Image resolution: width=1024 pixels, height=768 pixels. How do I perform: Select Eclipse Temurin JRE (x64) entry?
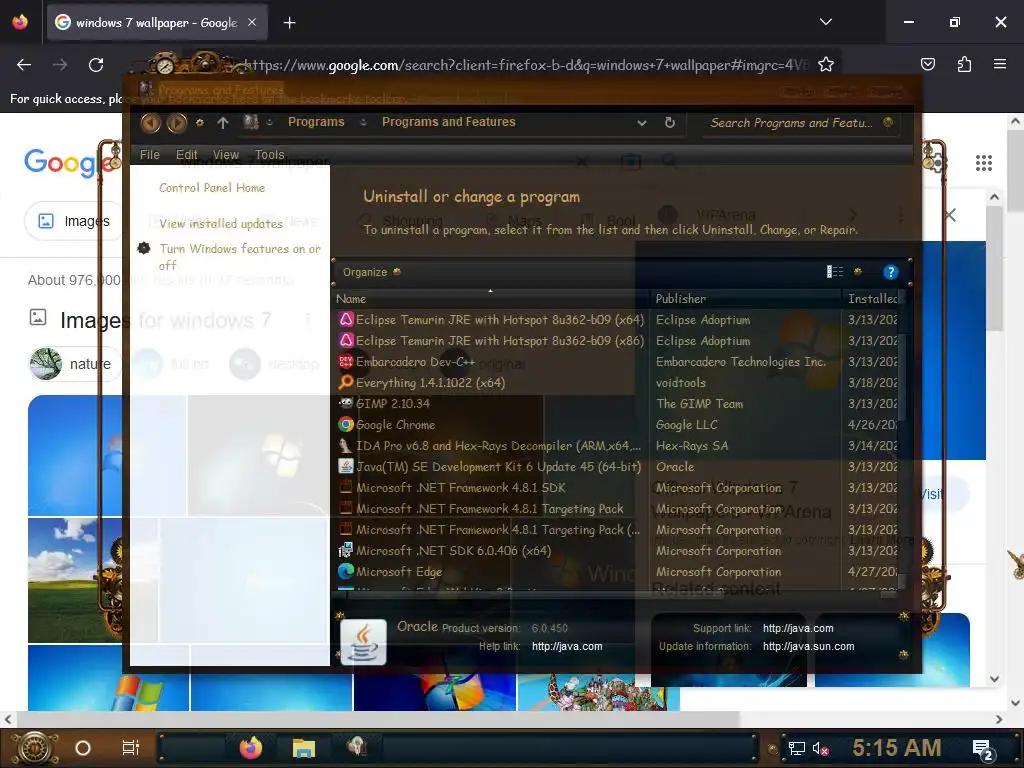[490, 319]
